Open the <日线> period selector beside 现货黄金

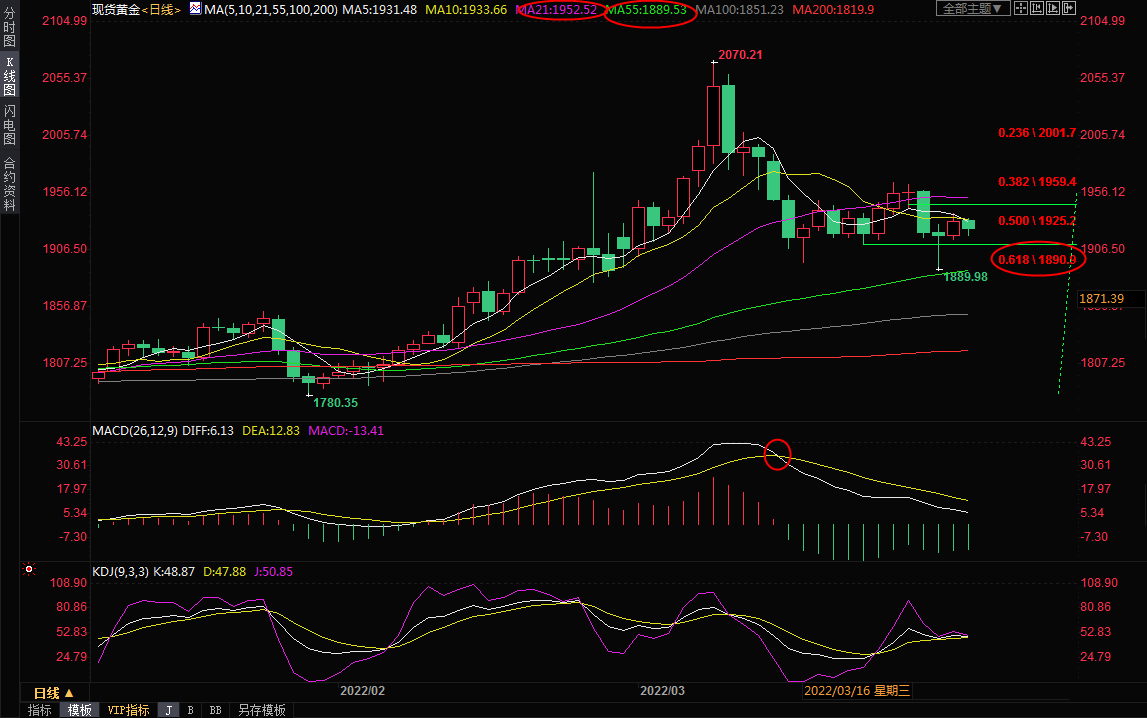pyautogui.click(x=162, y=9)
